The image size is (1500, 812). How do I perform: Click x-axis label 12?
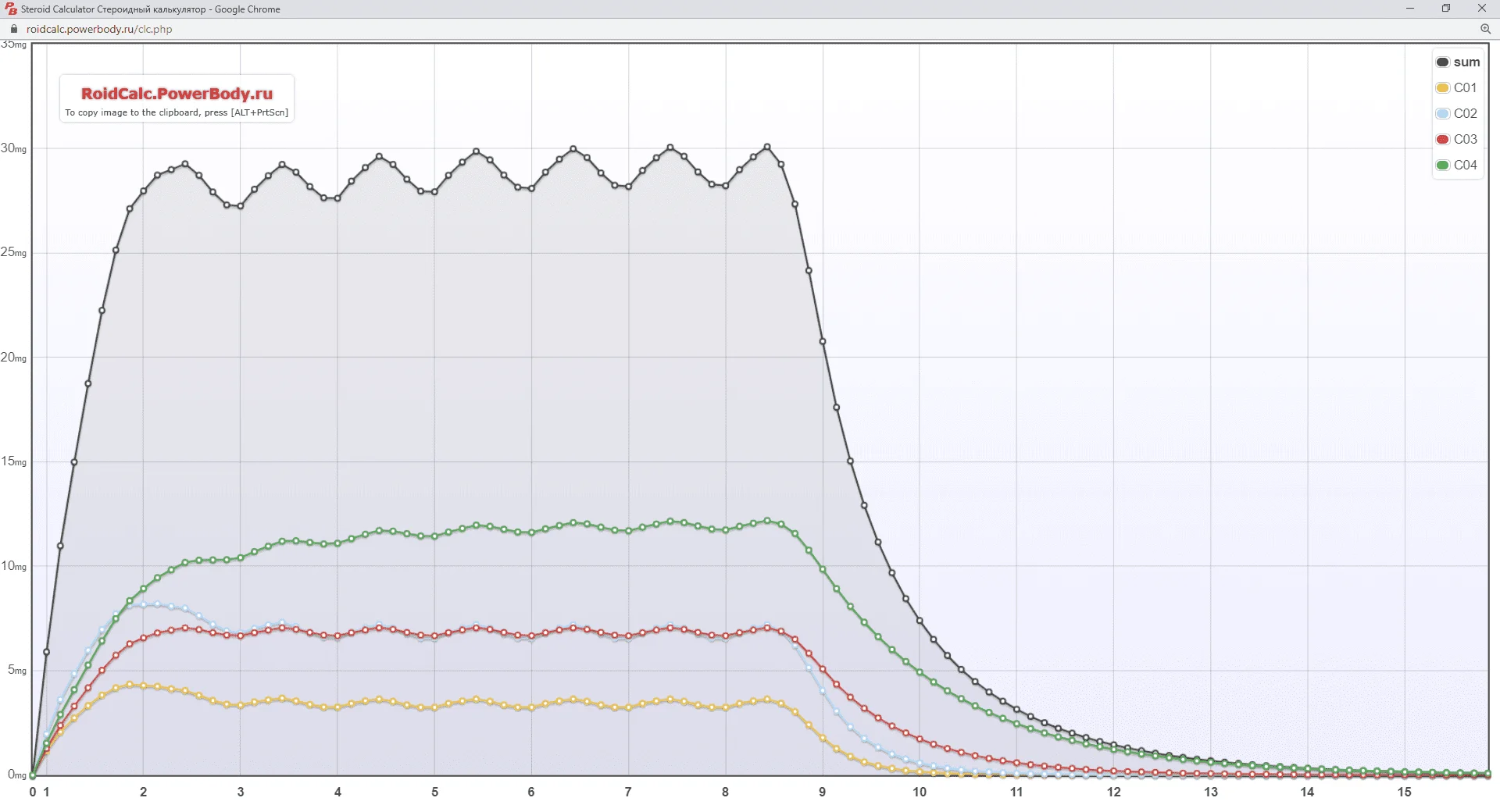tap(1114, 792)
